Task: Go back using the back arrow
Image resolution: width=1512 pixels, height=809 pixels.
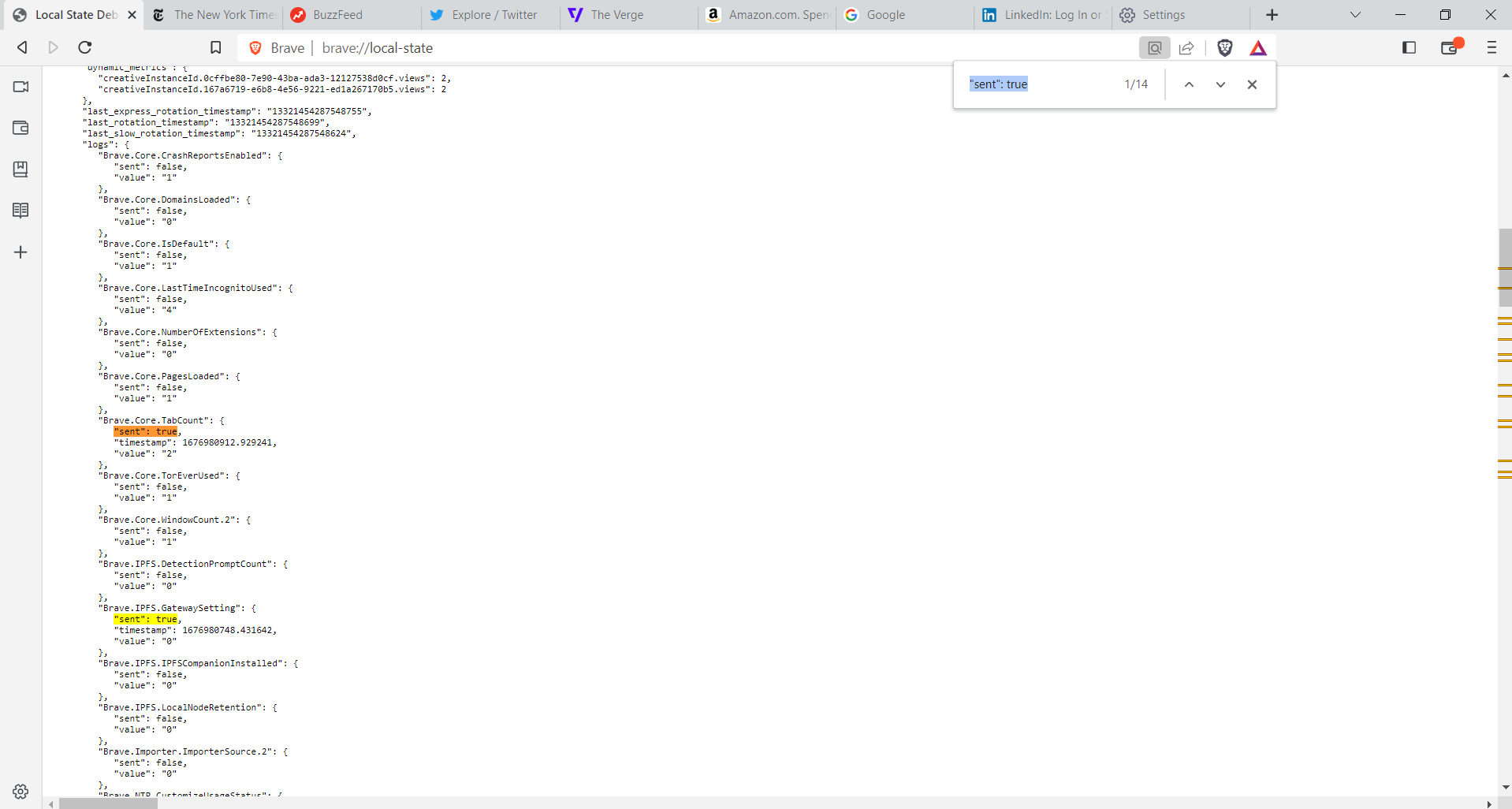Action: (22, 47)
